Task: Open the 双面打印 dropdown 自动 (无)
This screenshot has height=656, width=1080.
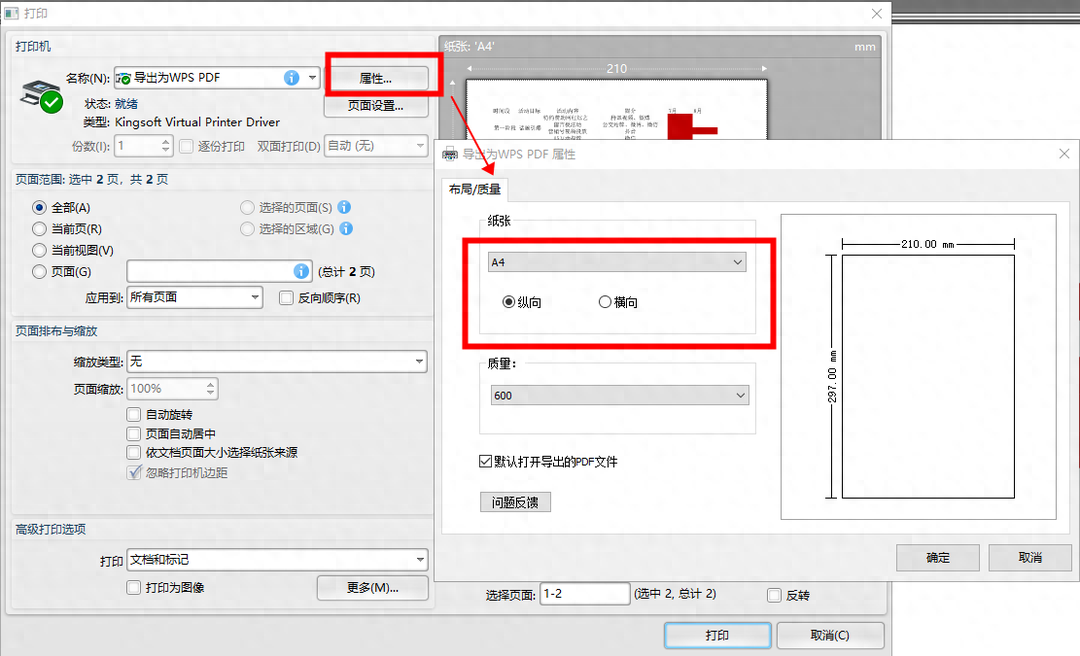Action: (x=376, y=146)
